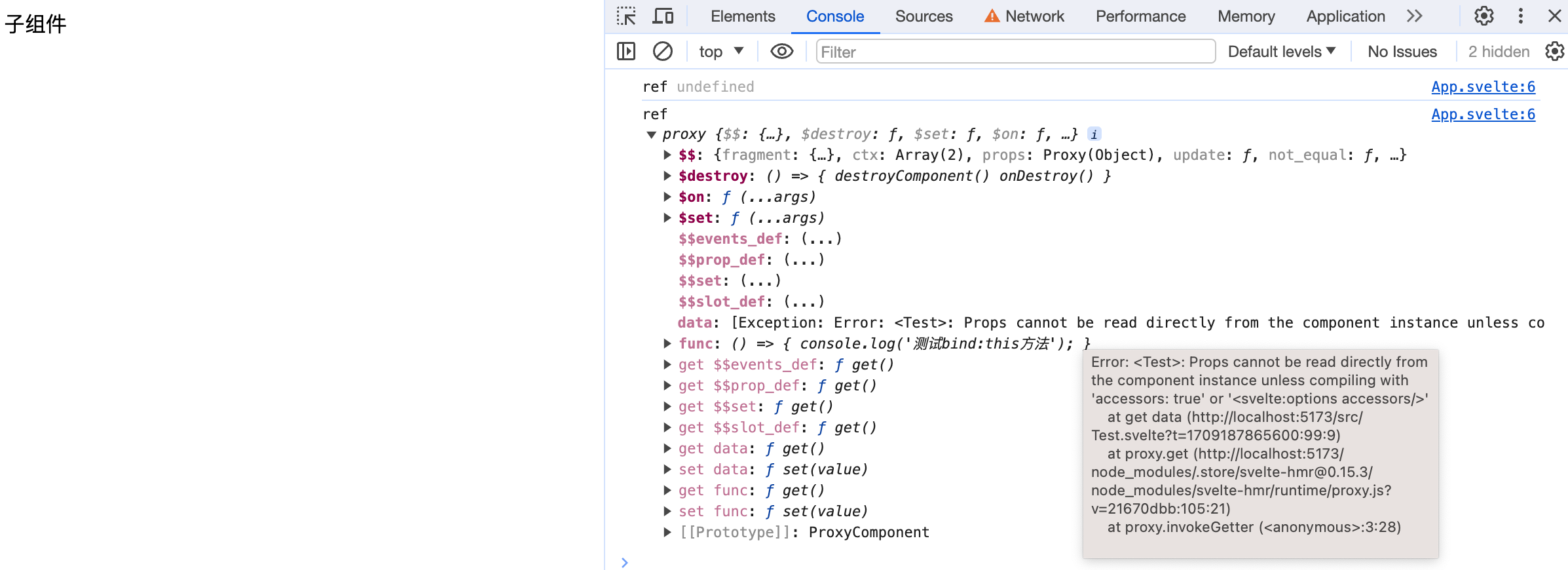Collapse the proxy object tree

[x=651, y=135]
